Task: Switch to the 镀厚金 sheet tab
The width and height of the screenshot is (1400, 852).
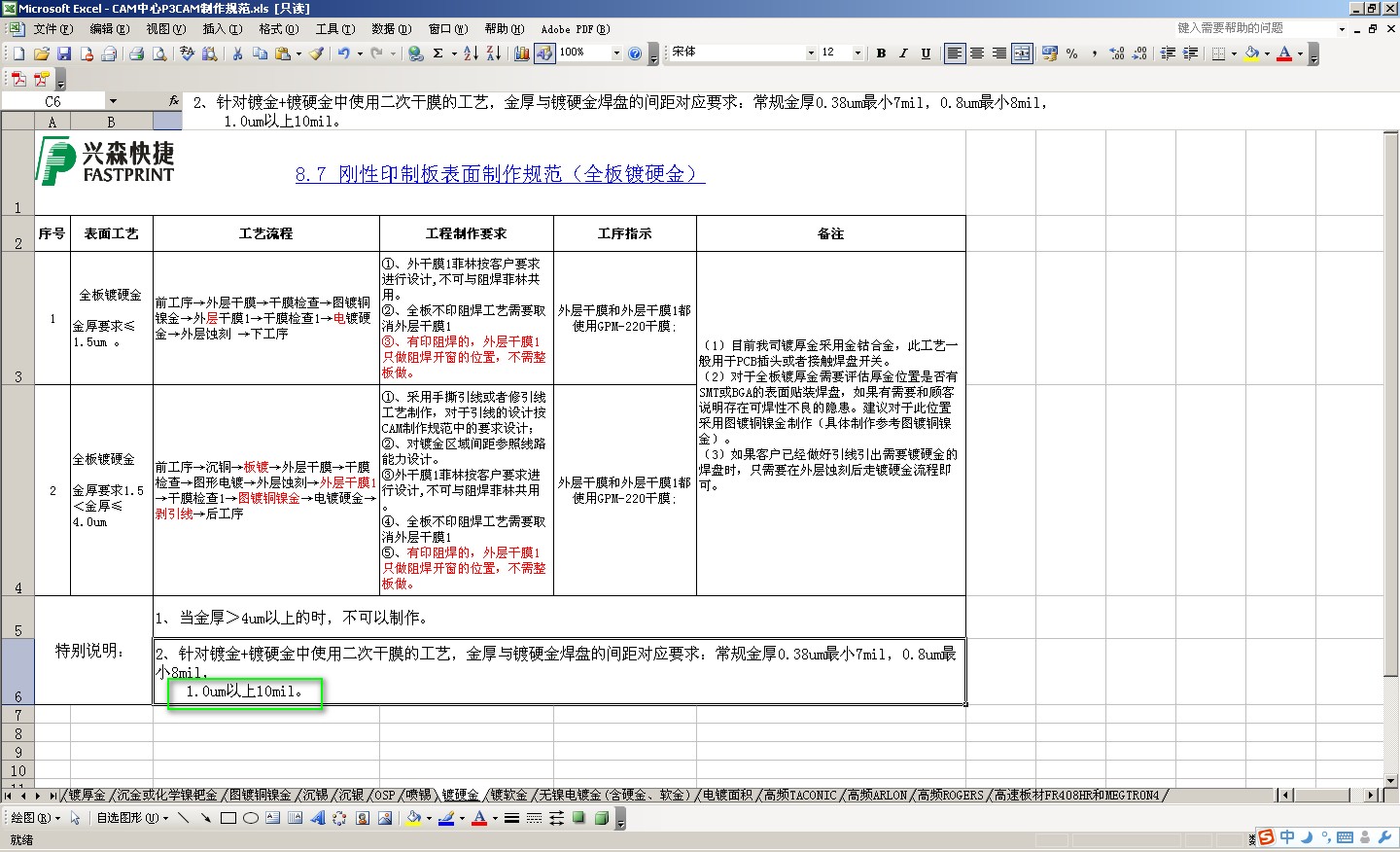Action: (x=86, y=796)
